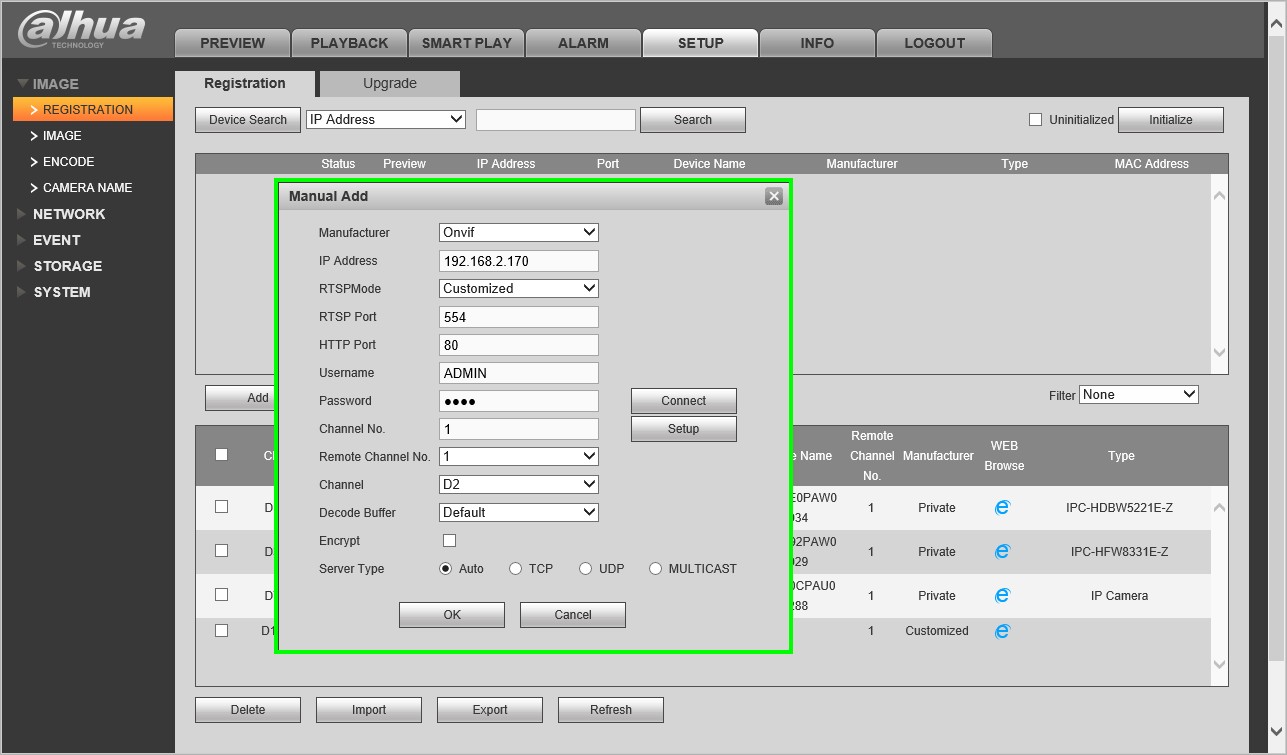Open REGISTRATION in the sidebar

(x=93, y=110)
